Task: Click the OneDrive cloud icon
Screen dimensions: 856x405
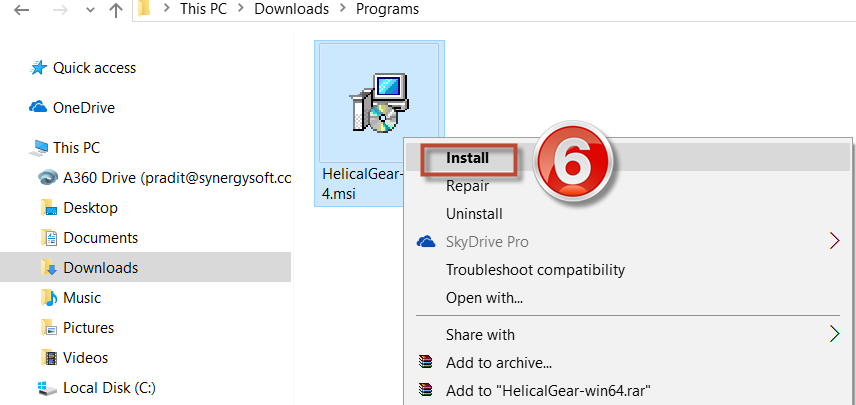Action: (39, 108)
